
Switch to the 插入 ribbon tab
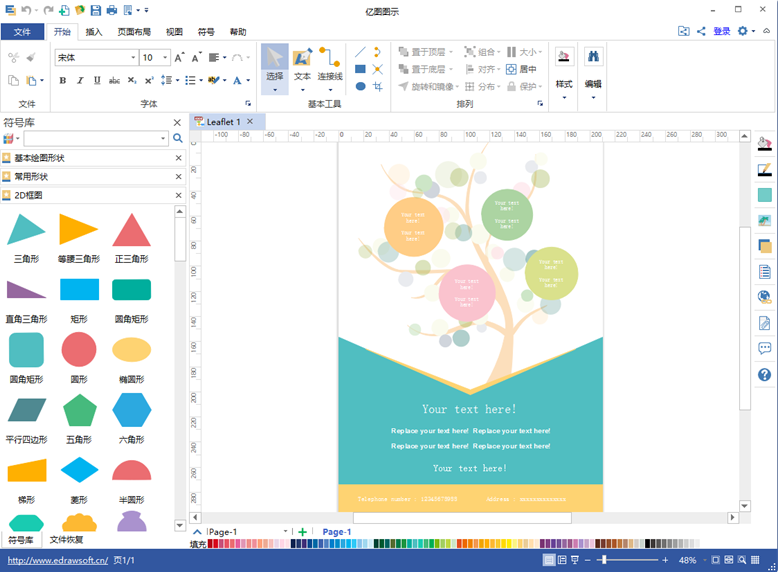click(x=94, y=32)
